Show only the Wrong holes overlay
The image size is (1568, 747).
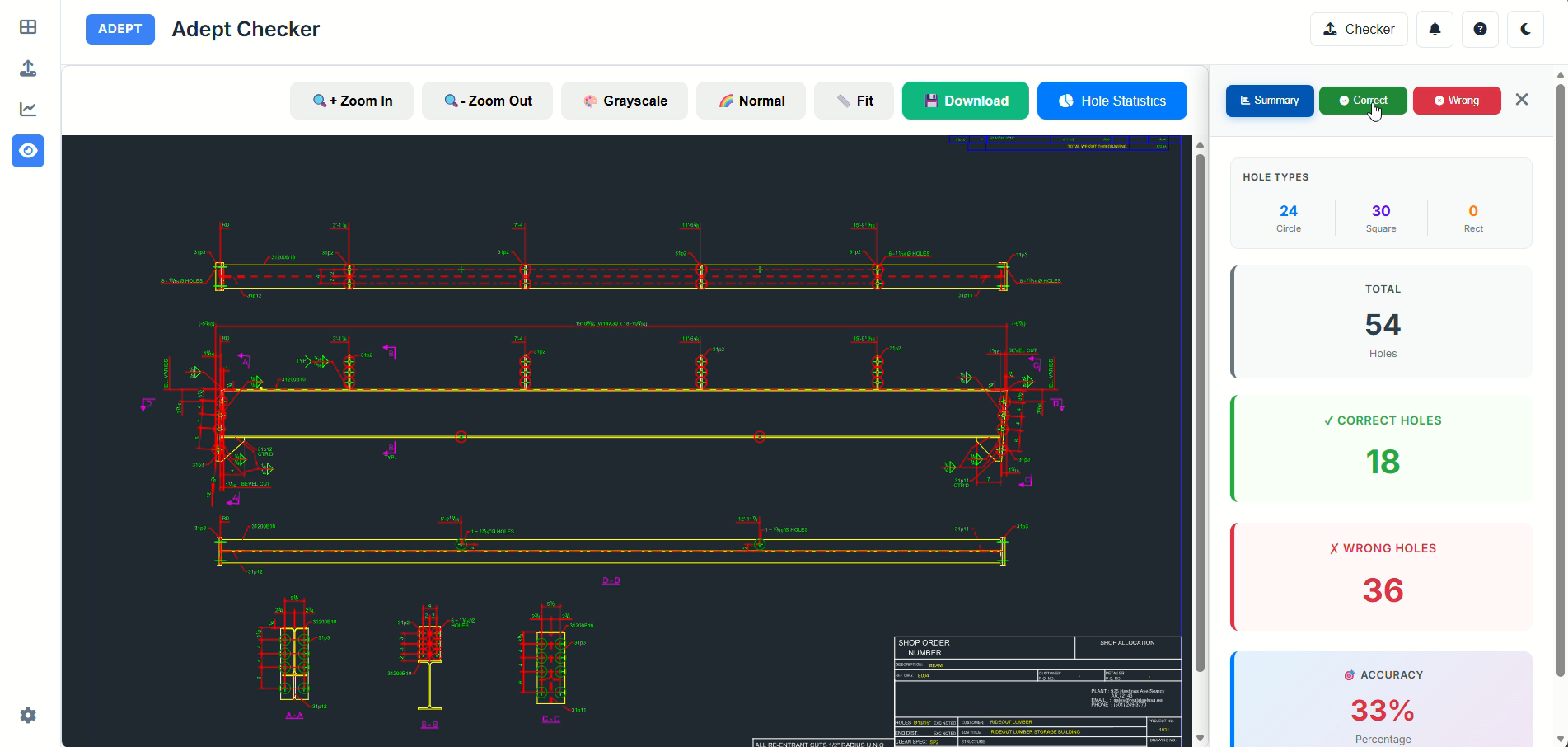click(1457, 100)
